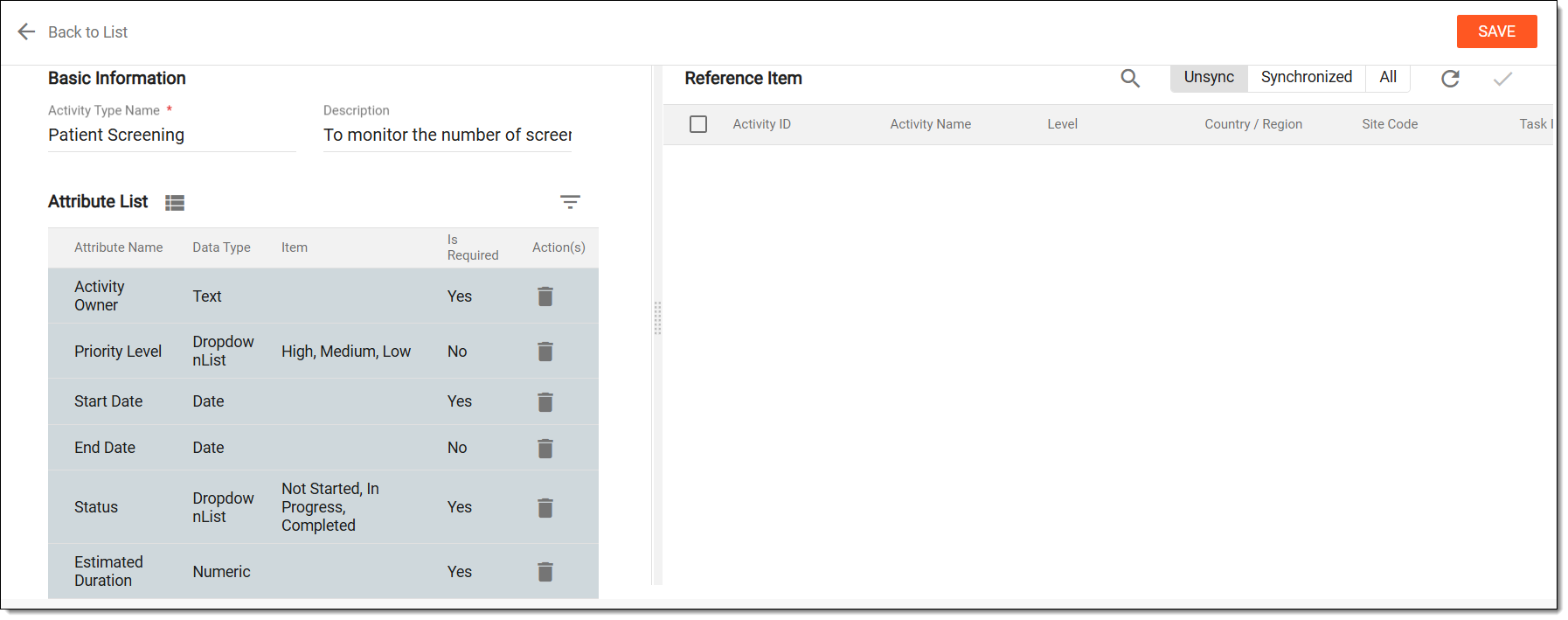Select the Estimated Duration row name
This screenshot has height=620, width=1568.
click(x=108, y=571)
